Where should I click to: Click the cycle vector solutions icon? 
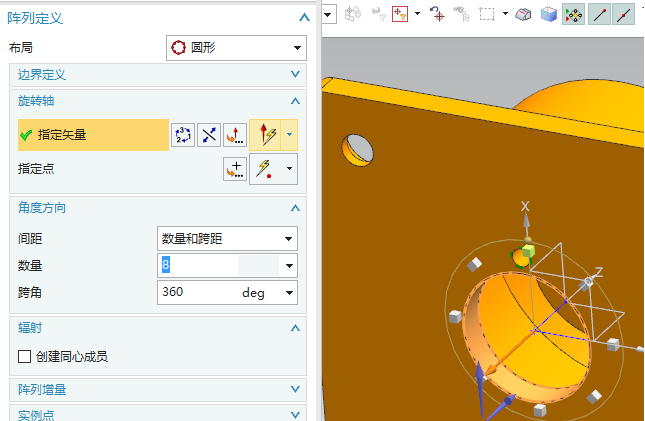183,135
